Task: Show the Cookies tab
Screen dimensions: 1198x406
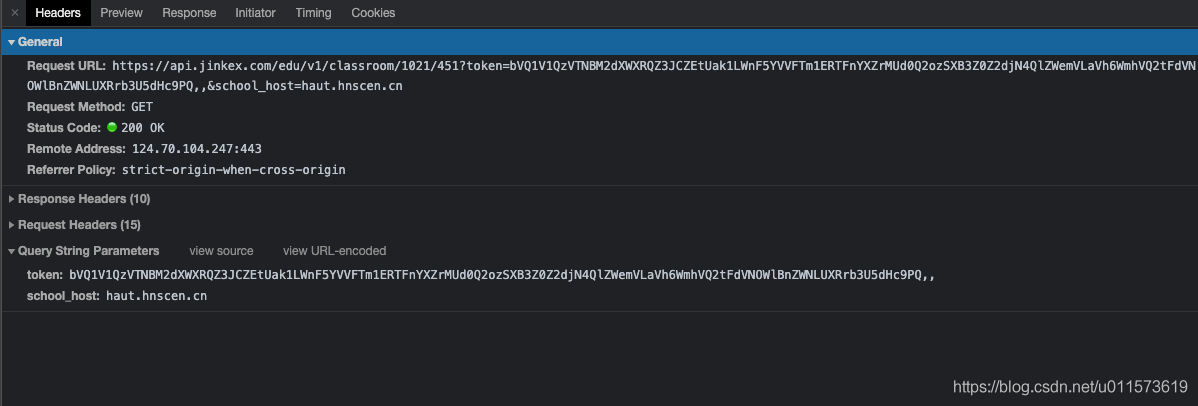Action: [x=373, y=12]
